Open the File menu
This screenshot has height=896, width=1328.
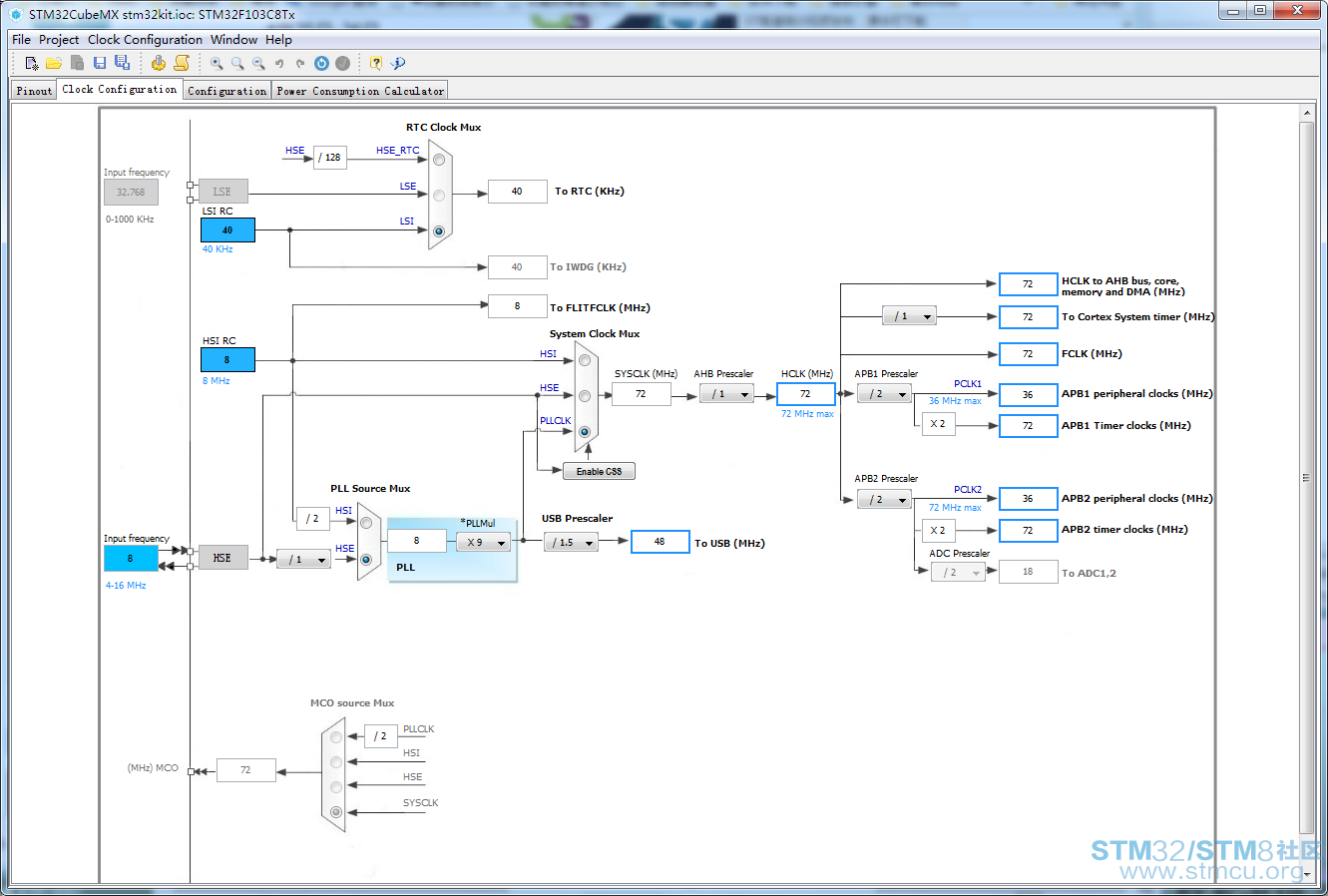[x=21, y=40]
